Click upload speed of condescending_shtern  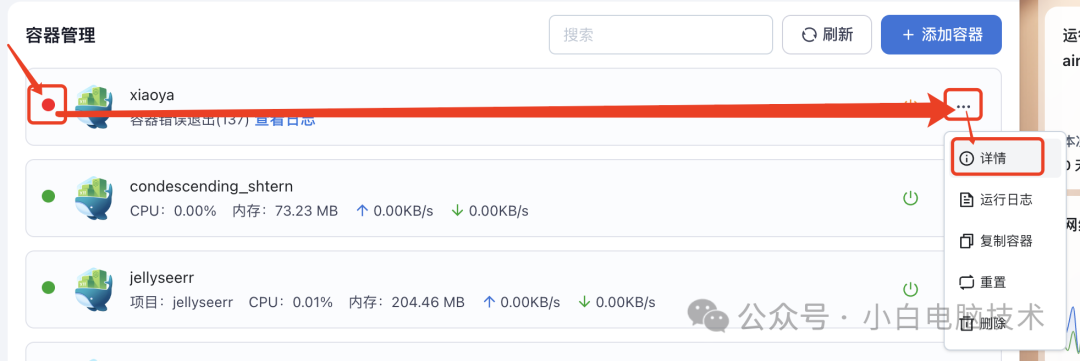click(395, 211)
